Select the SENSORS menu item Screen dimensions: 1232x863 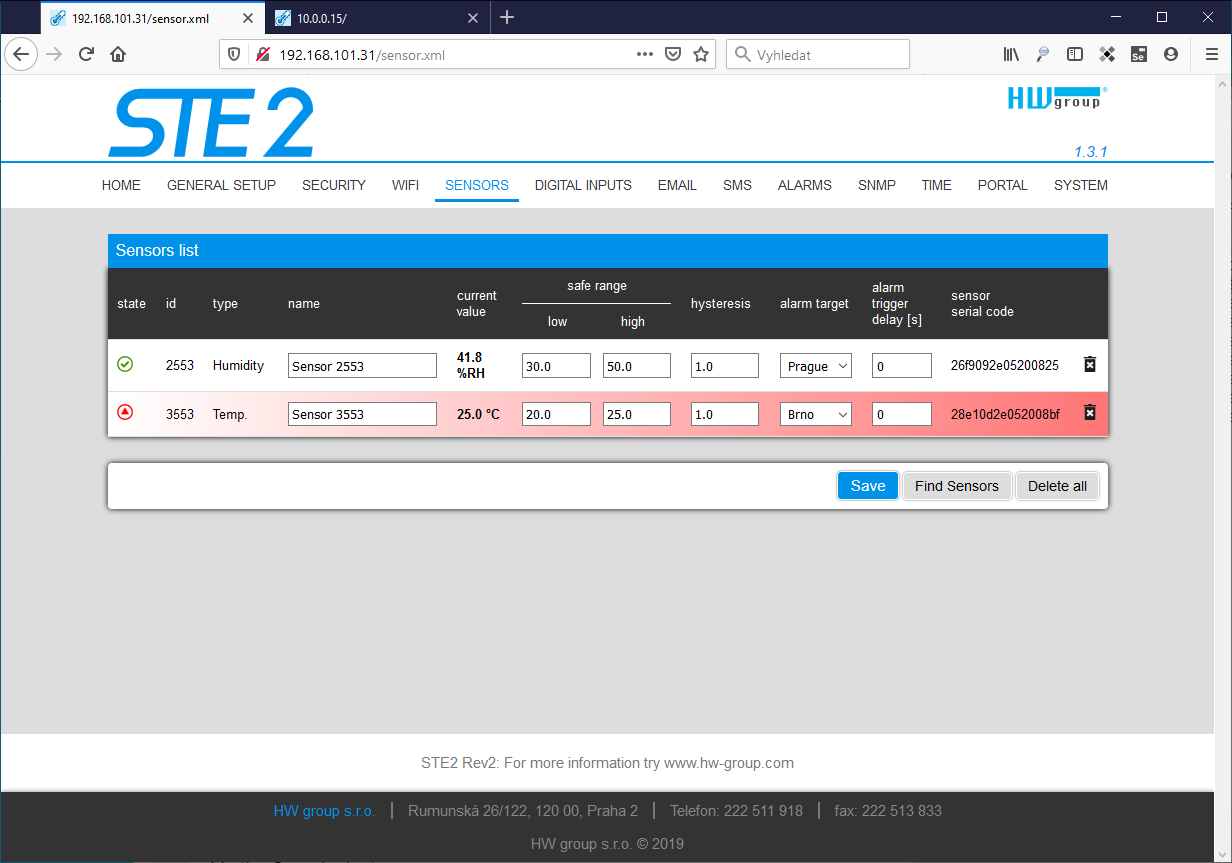477,185
